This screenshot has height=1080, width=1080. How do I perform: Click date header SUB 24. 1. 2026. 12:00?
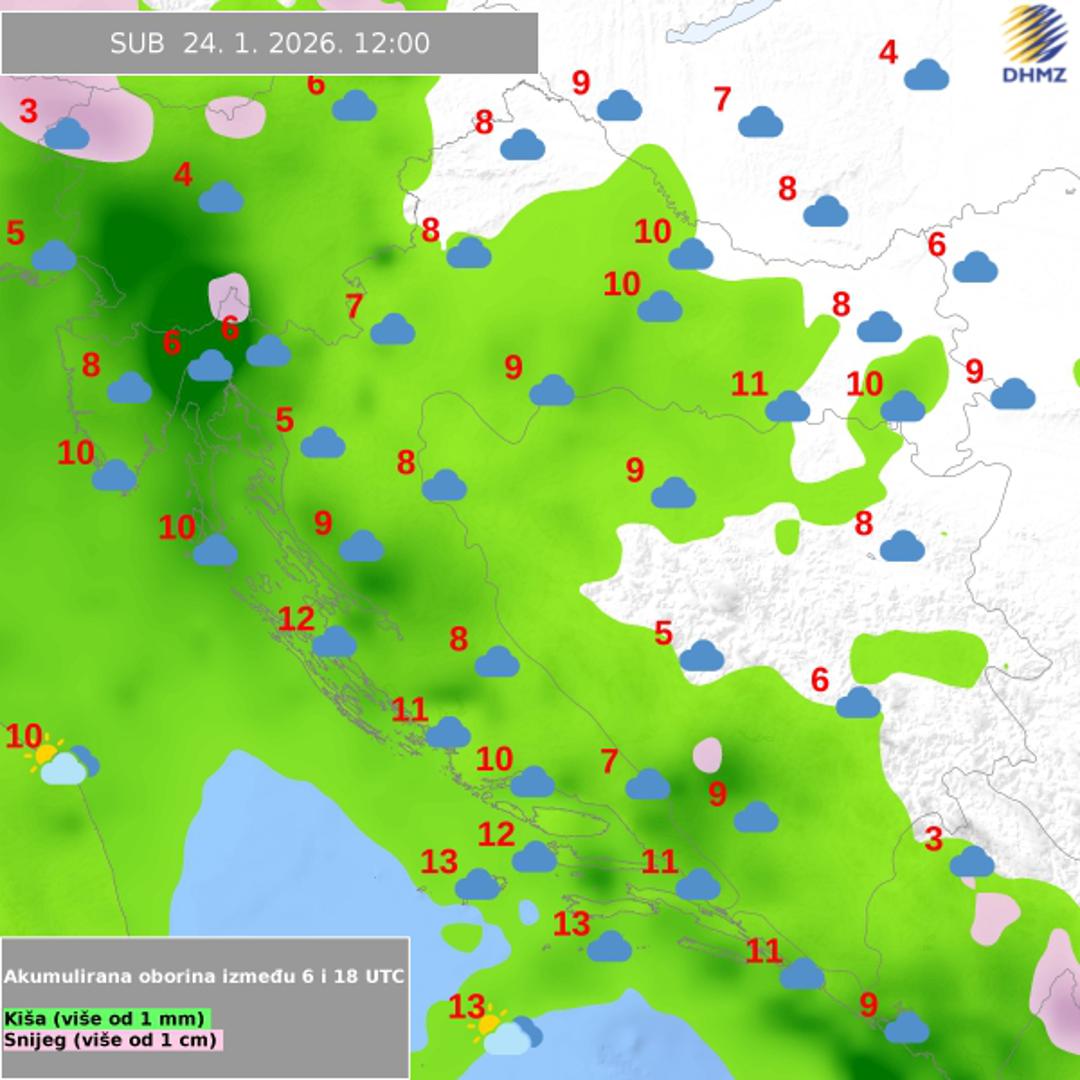click(270, 43)
